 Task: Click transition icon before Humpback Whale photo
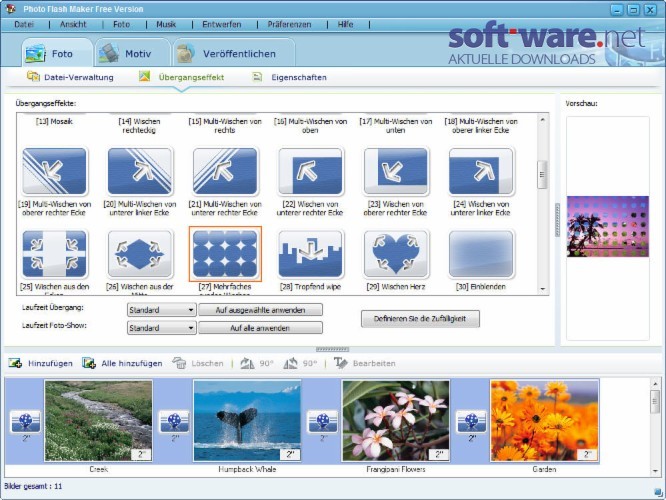174,421
